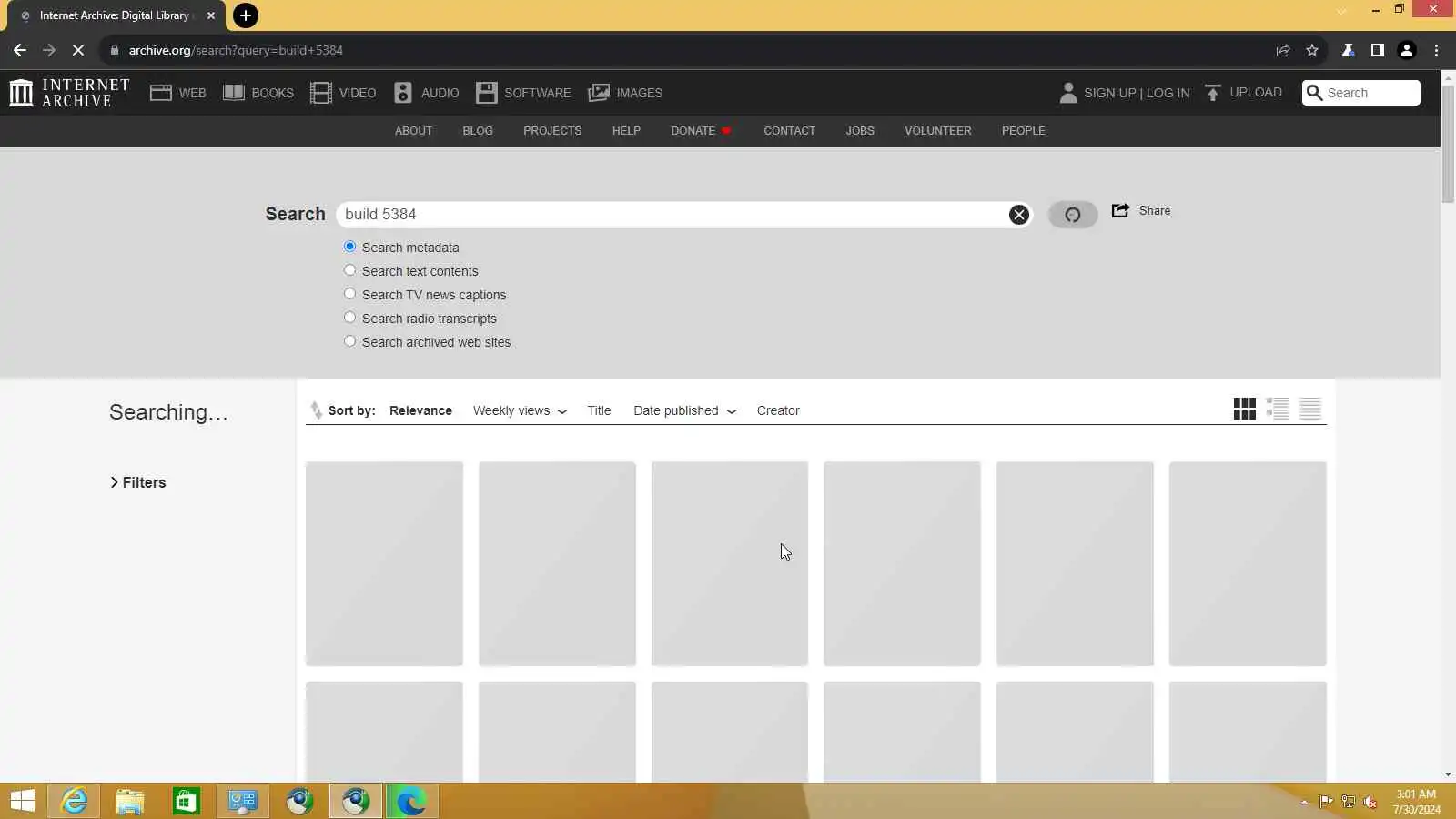Open the Volunteer menu item
The width and height of the screenshot is (1456, 819).
938,131
